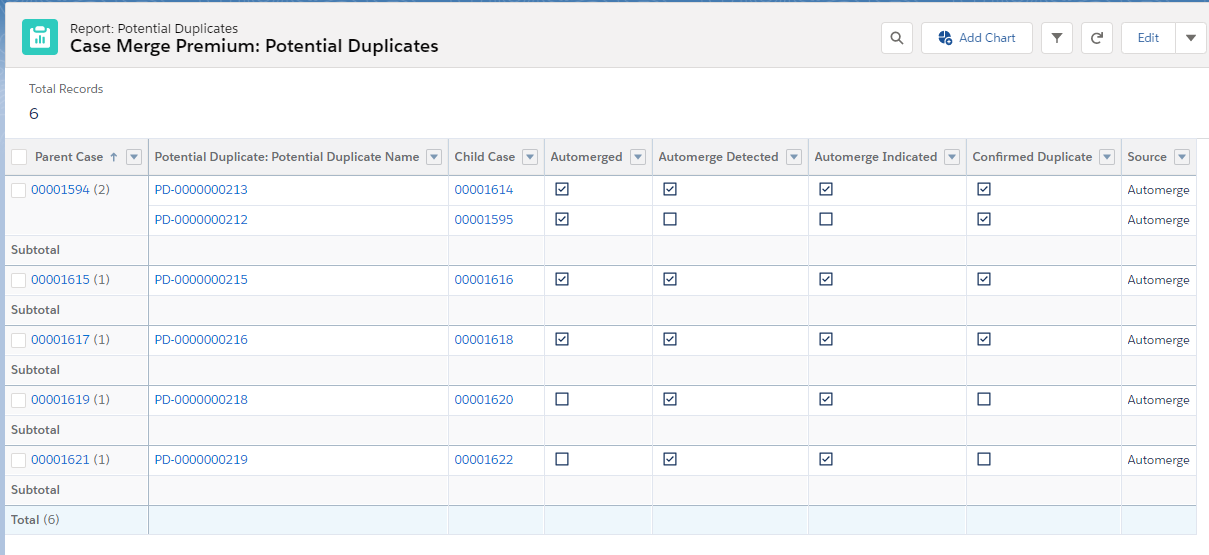Expand the dropdown arrow beside Edit

(1190, 38)
